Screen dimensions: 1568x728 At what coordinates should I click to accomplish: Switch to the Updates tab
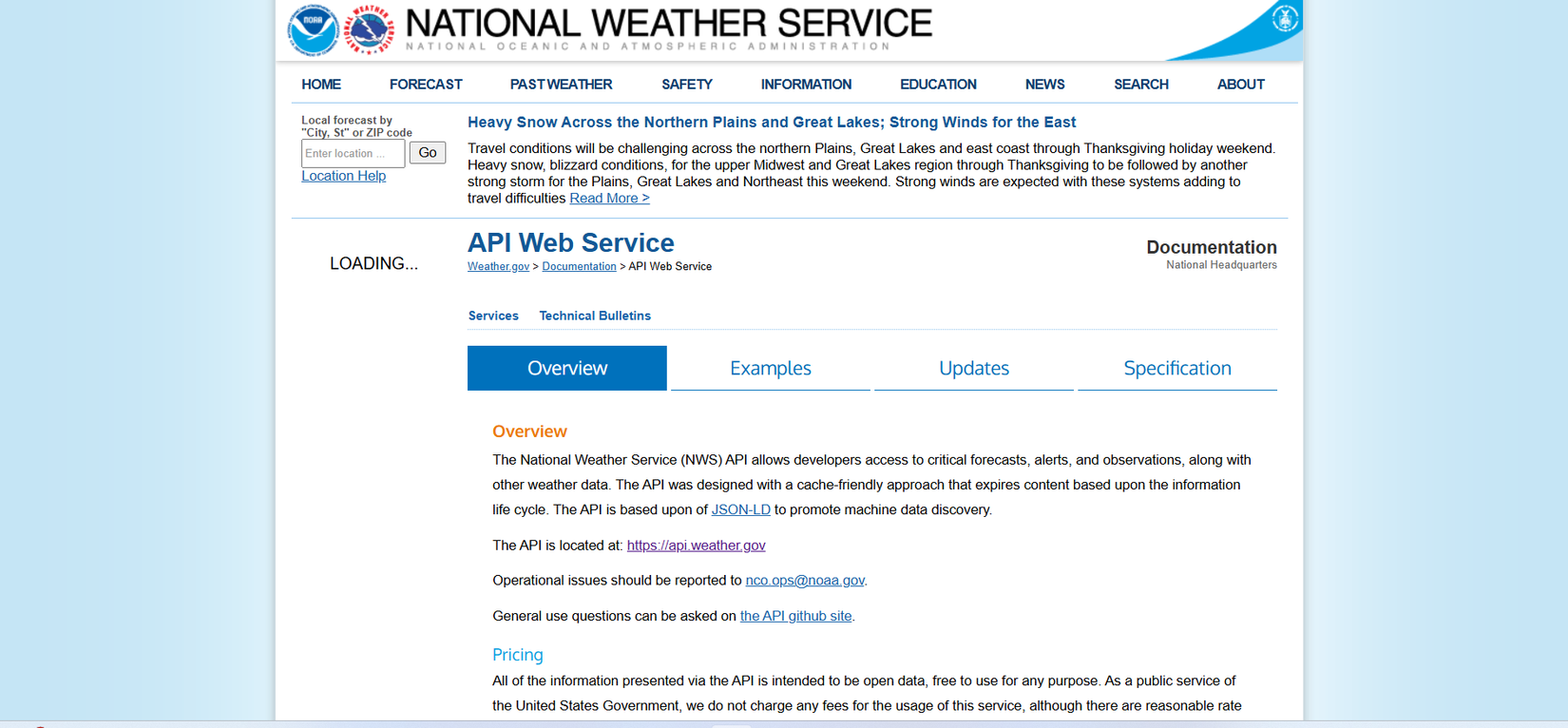point(974,368)
